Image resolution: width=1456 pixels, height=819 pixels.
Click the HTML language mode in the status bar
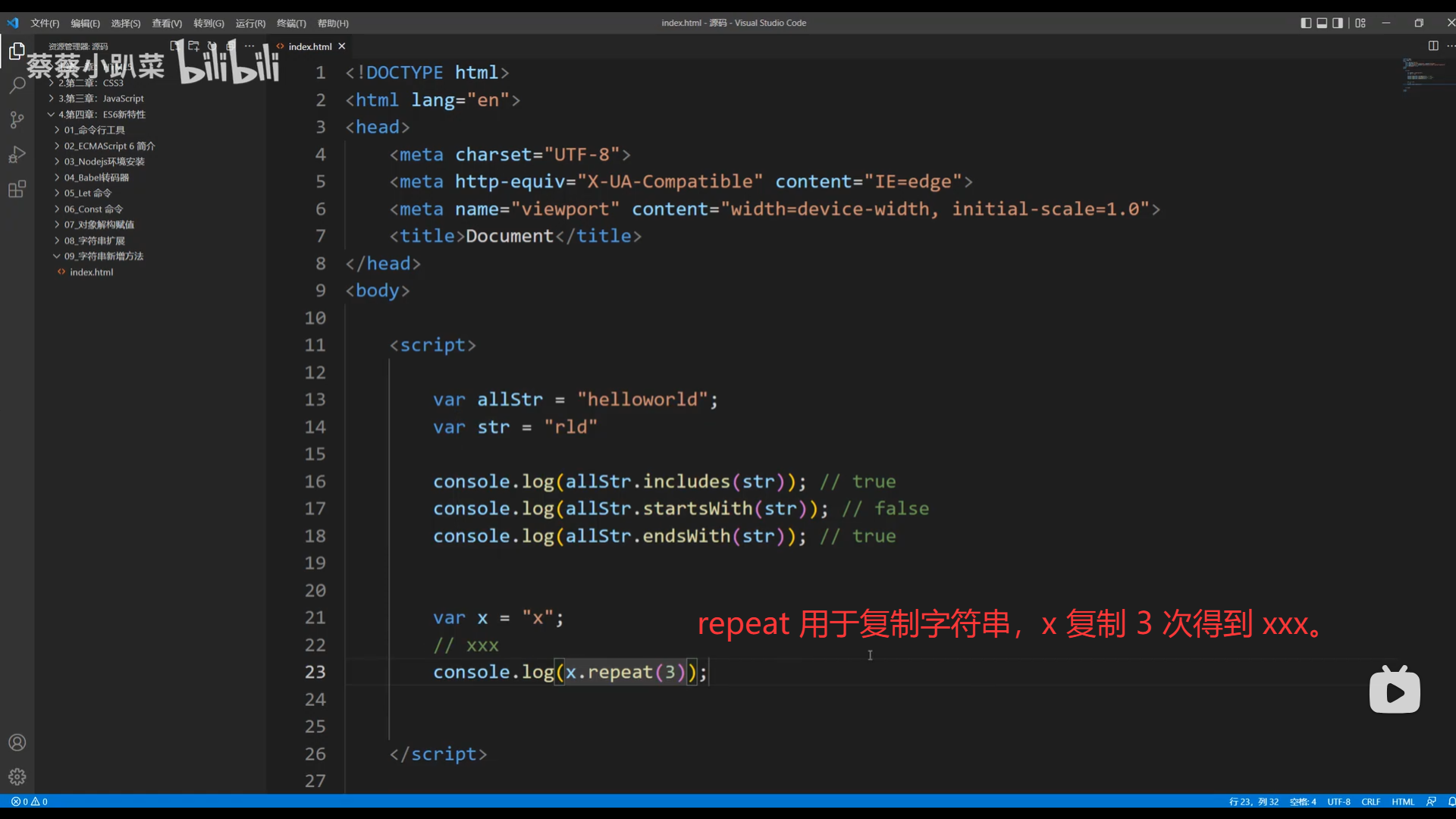tap(1403, 802)
